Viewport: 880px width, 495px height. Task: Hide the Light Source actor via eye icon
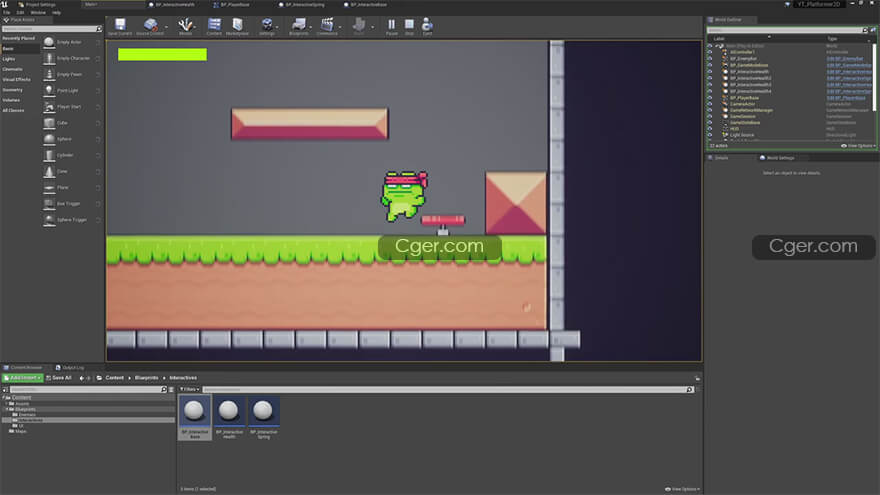(710, 134)
